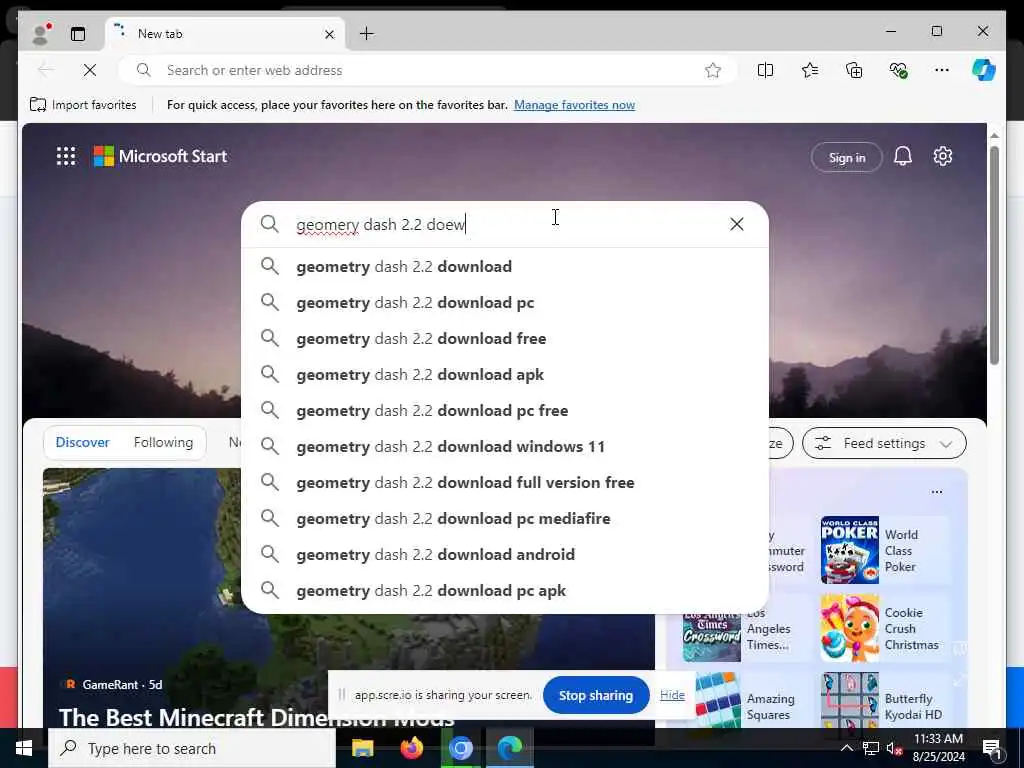Open notifications bell icon

903,156
